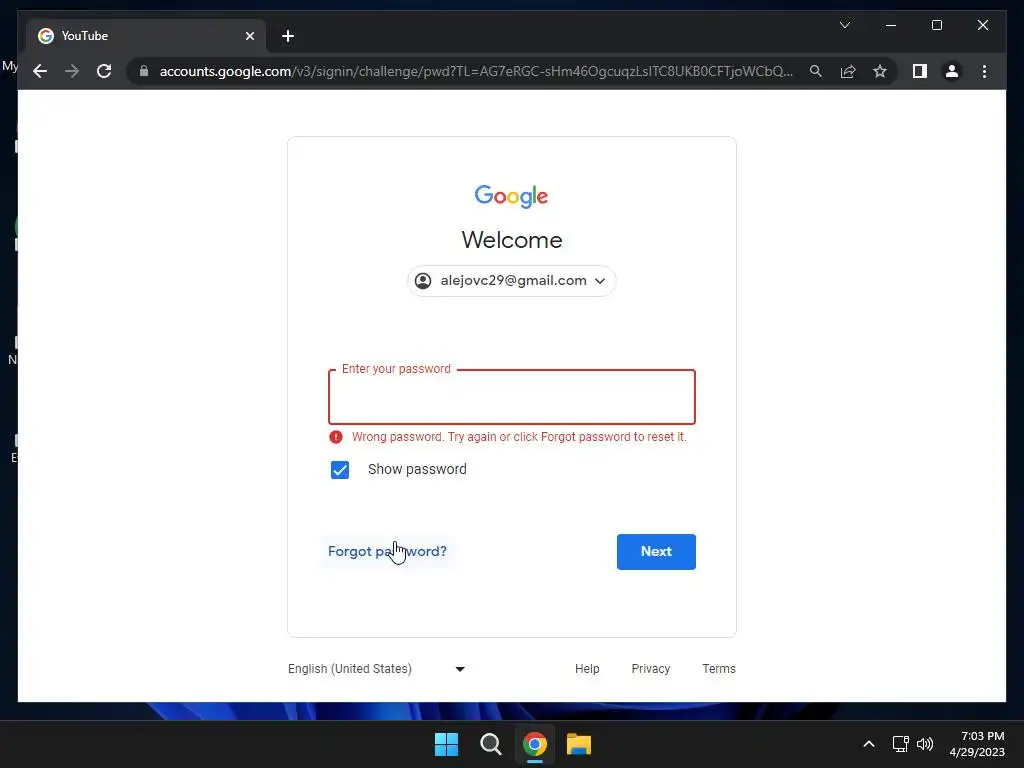The height and width of the screenshot is (768, 1024).
Task: View site information via the lock icon
Action: pos(144,71)
